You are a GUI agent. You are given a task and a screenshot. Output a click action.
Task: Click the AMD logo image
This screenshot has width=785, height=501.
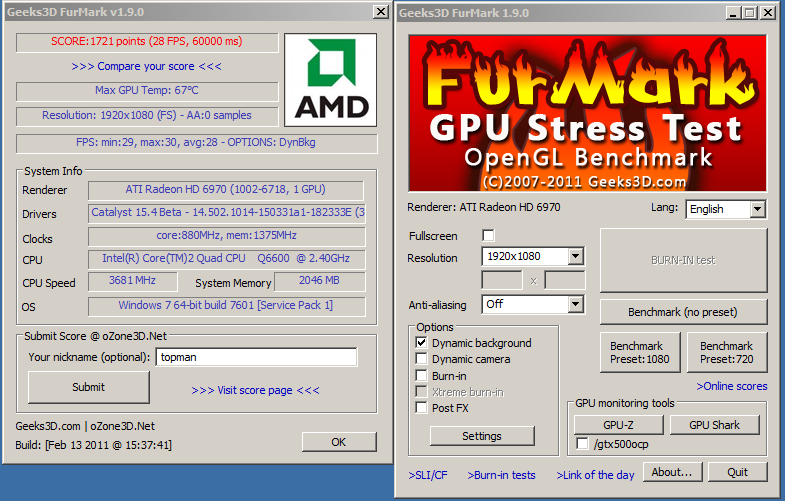(330, 80)
